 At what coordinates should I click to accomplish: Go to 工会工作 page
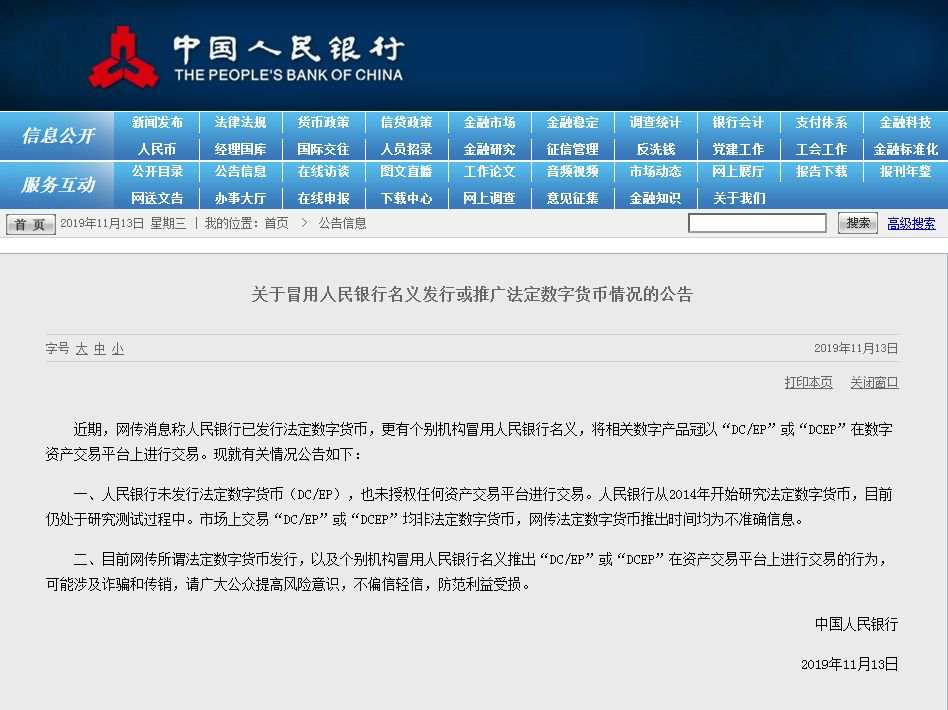(x=822, y=149)
